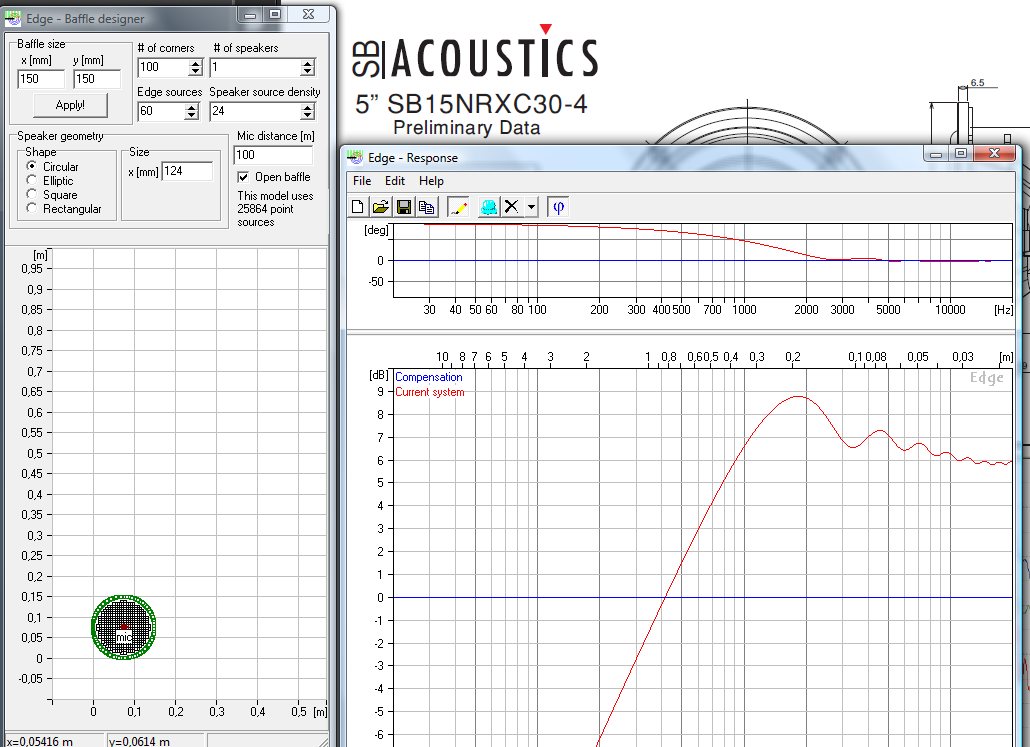Click the Apply! button
The image size is (1030, 747).
pos(70,105)
